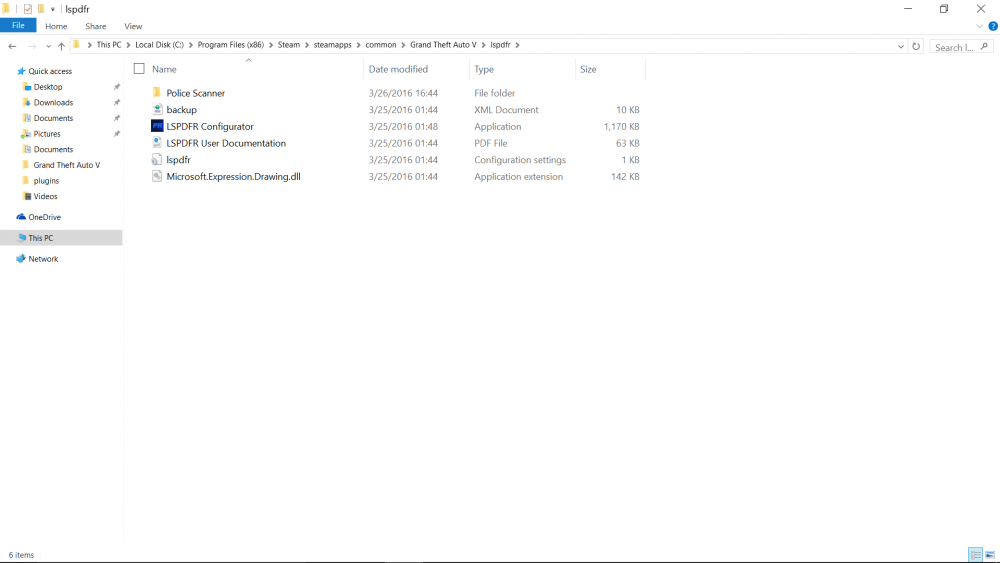Expand chevron after steamapps breadcrumb
Screen dimensions: 1000x563
[358, 45]
